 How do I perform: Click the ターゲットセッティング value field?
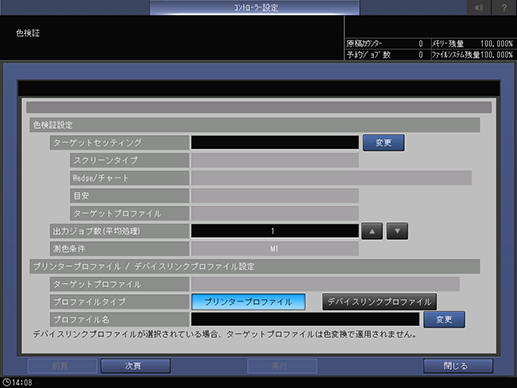[x=275, y=143]
